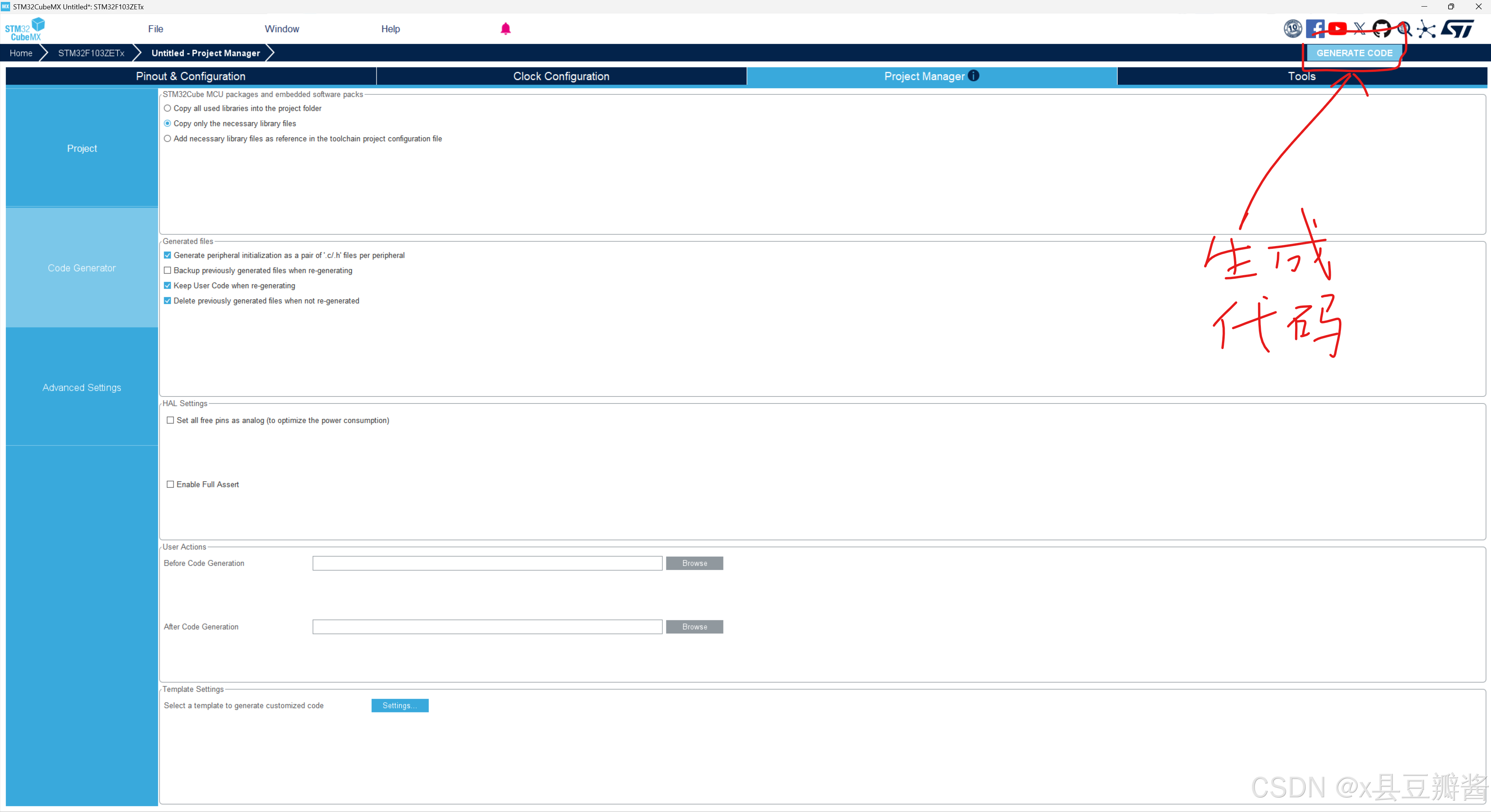Click the ST logo icon
Screen dimensions: 1491x812
click(x=1458, y=28)
